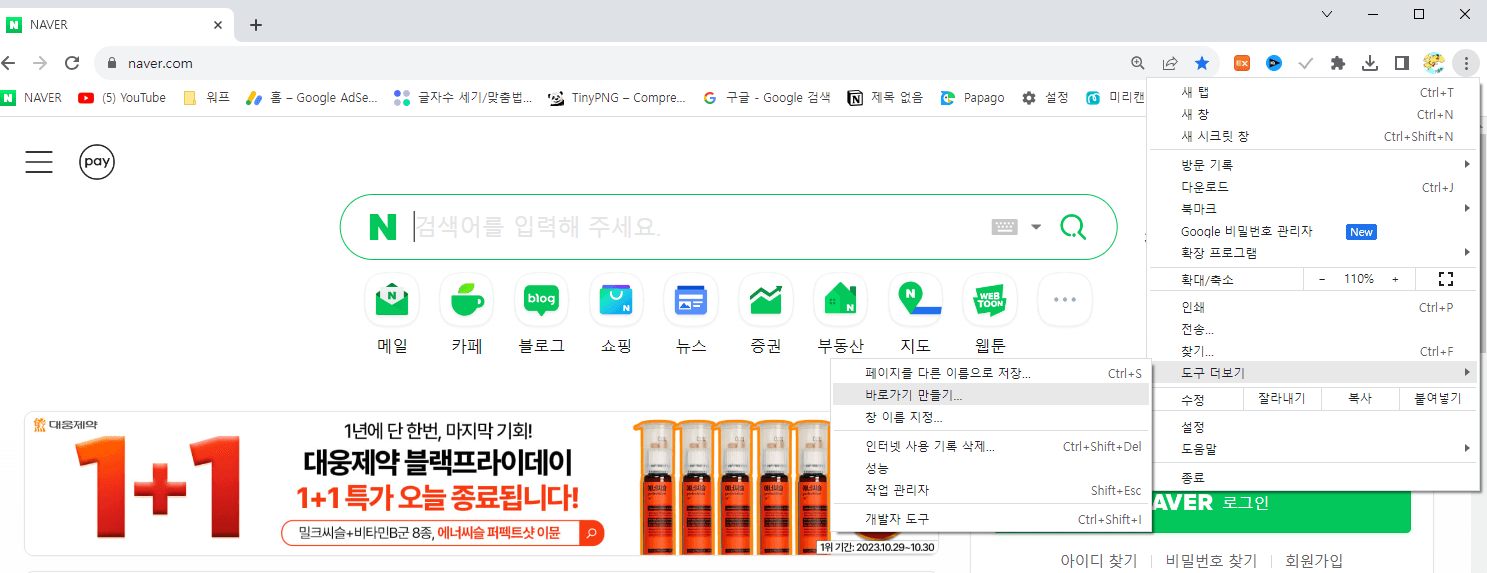Open the Downloads arrow icon in toolbar
Image resolution: width=1487 pixels, height=573 pixels.
(1370, 63)
